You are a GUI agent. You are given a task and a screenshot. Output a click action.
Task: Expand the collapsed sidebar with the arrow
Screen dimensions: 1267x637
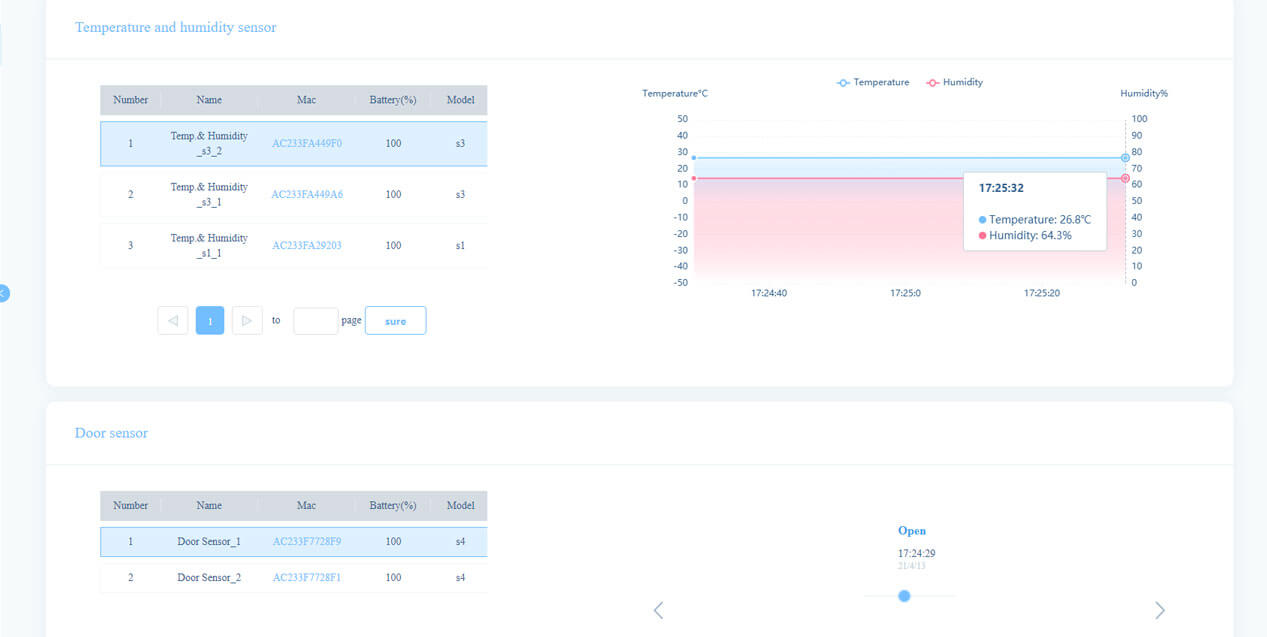pyautogui.click(x=4, y=293)
